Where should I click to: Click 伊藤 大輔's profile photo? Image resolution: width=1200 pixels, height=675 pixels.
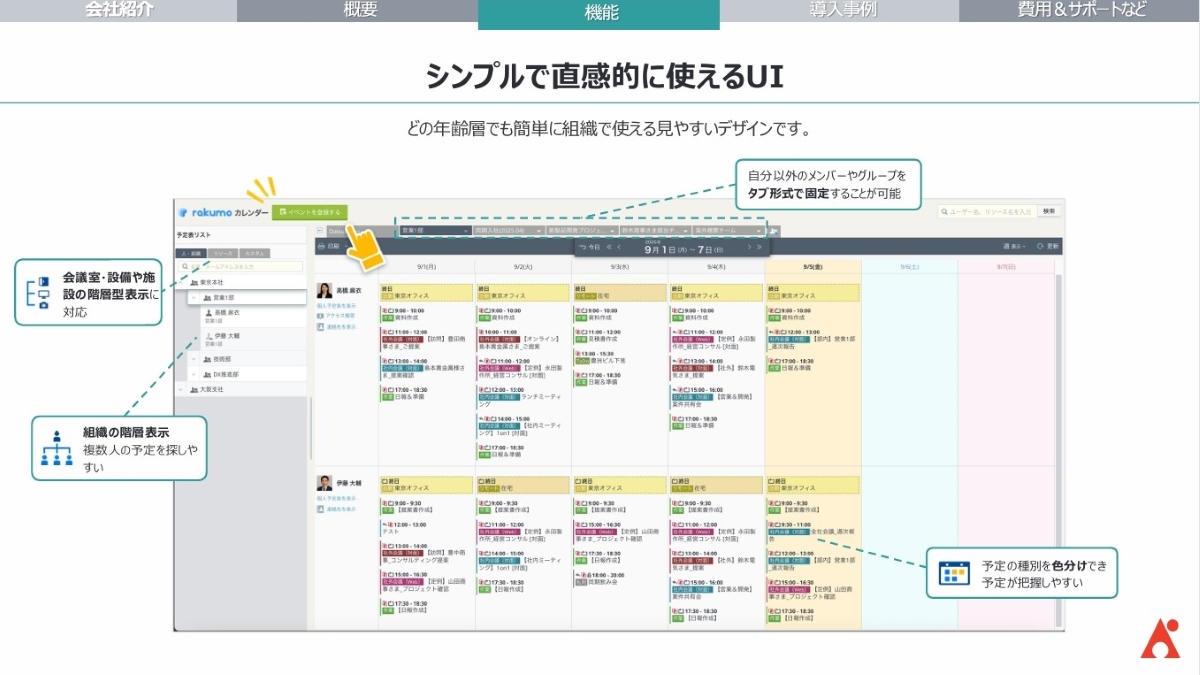click(x=325, y=483)
